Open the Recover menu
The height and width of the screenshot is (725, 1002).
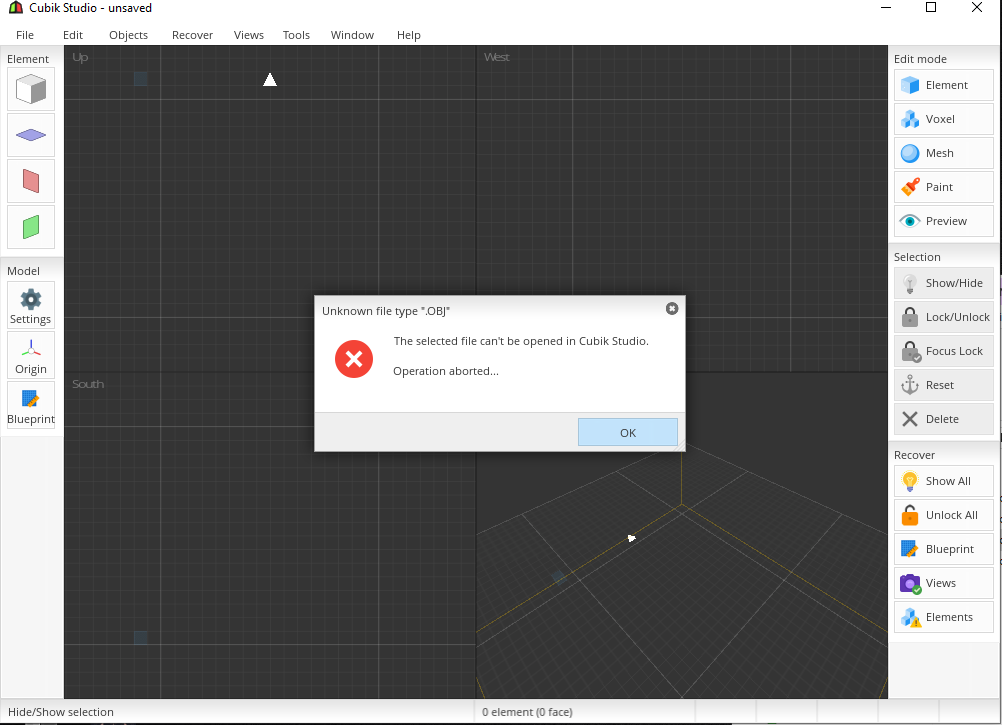pos(192,35)
